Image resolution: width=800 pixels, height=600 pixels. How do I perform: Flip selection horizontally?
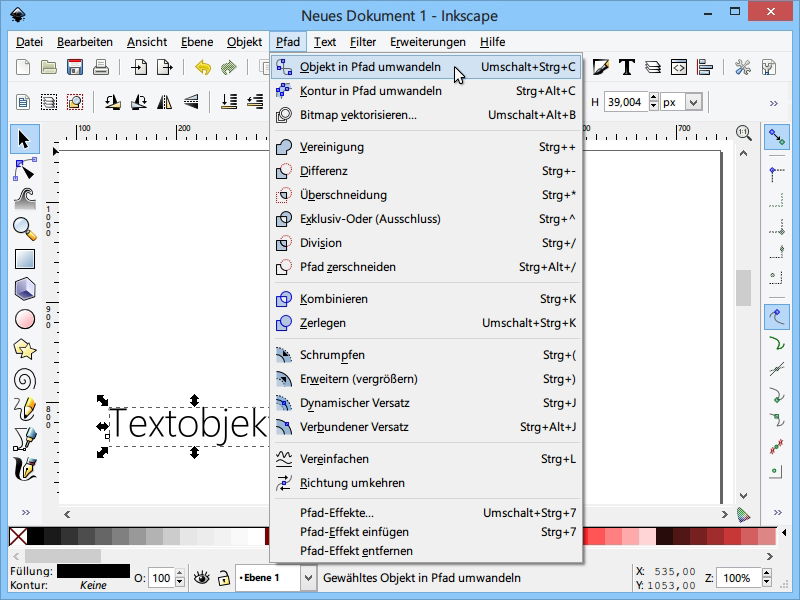tap(164, 102)
